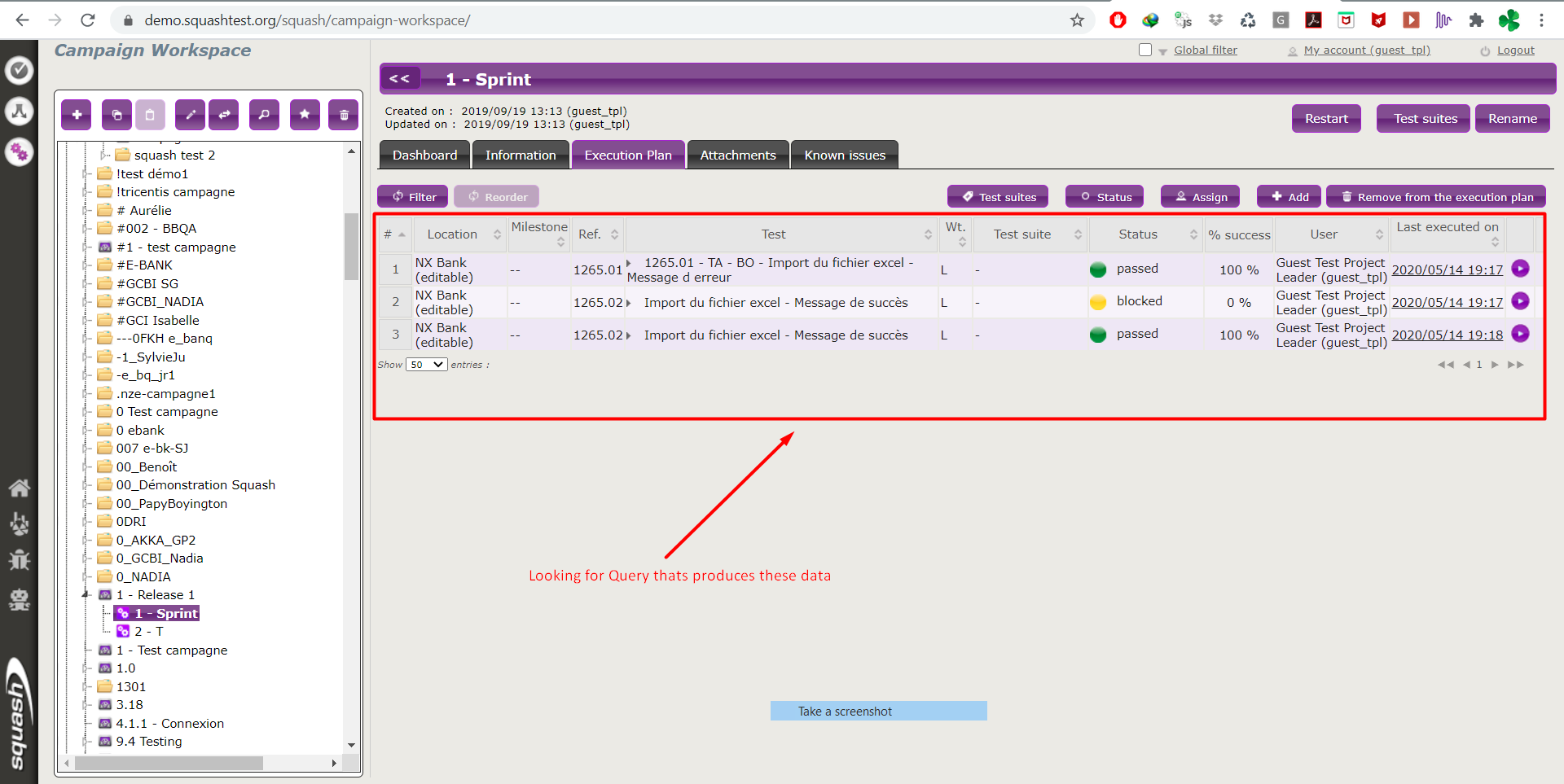The width and height of the screenshot is (1564, 784).
Task: Toggle the Global filter checkbox
Action: pyautogui.click(x=1145, y=50)
